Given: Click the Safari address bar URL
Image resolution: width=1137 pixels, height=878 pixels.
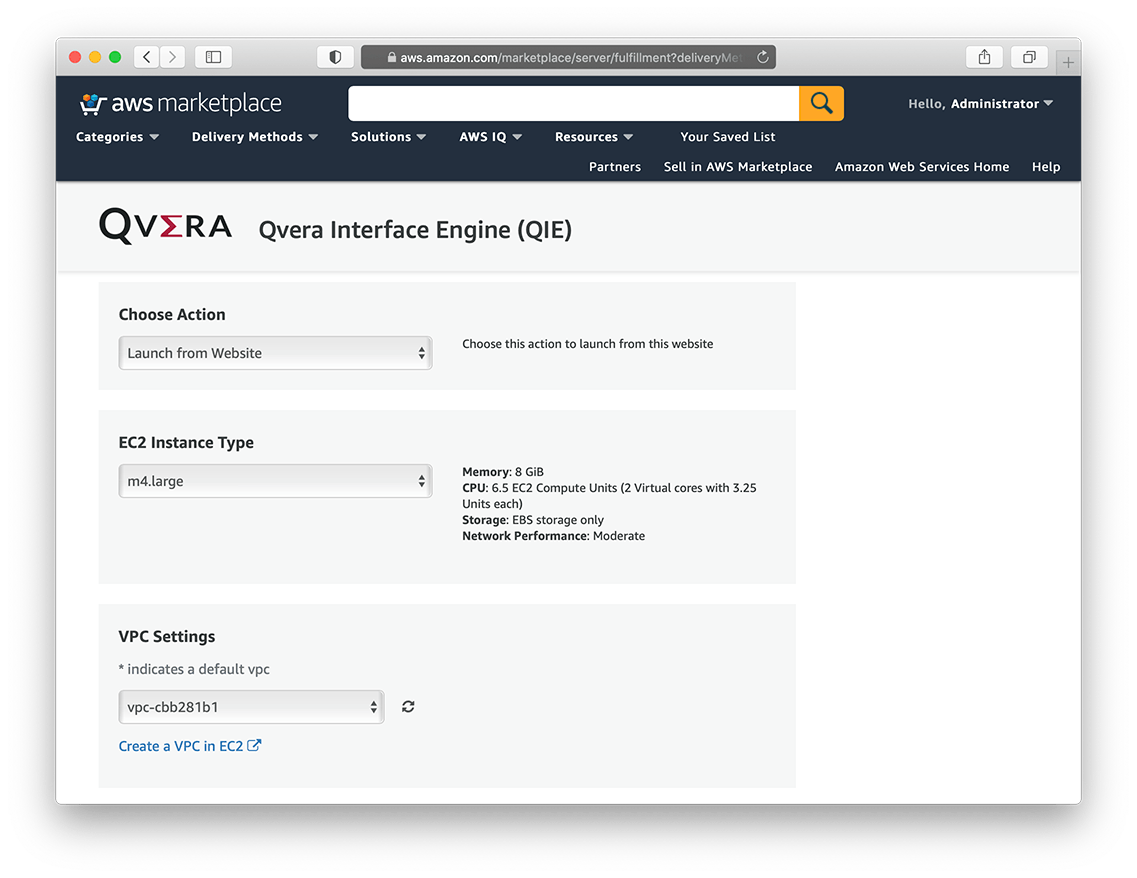Looking at the screenshot, I should [x=570, y=57].
